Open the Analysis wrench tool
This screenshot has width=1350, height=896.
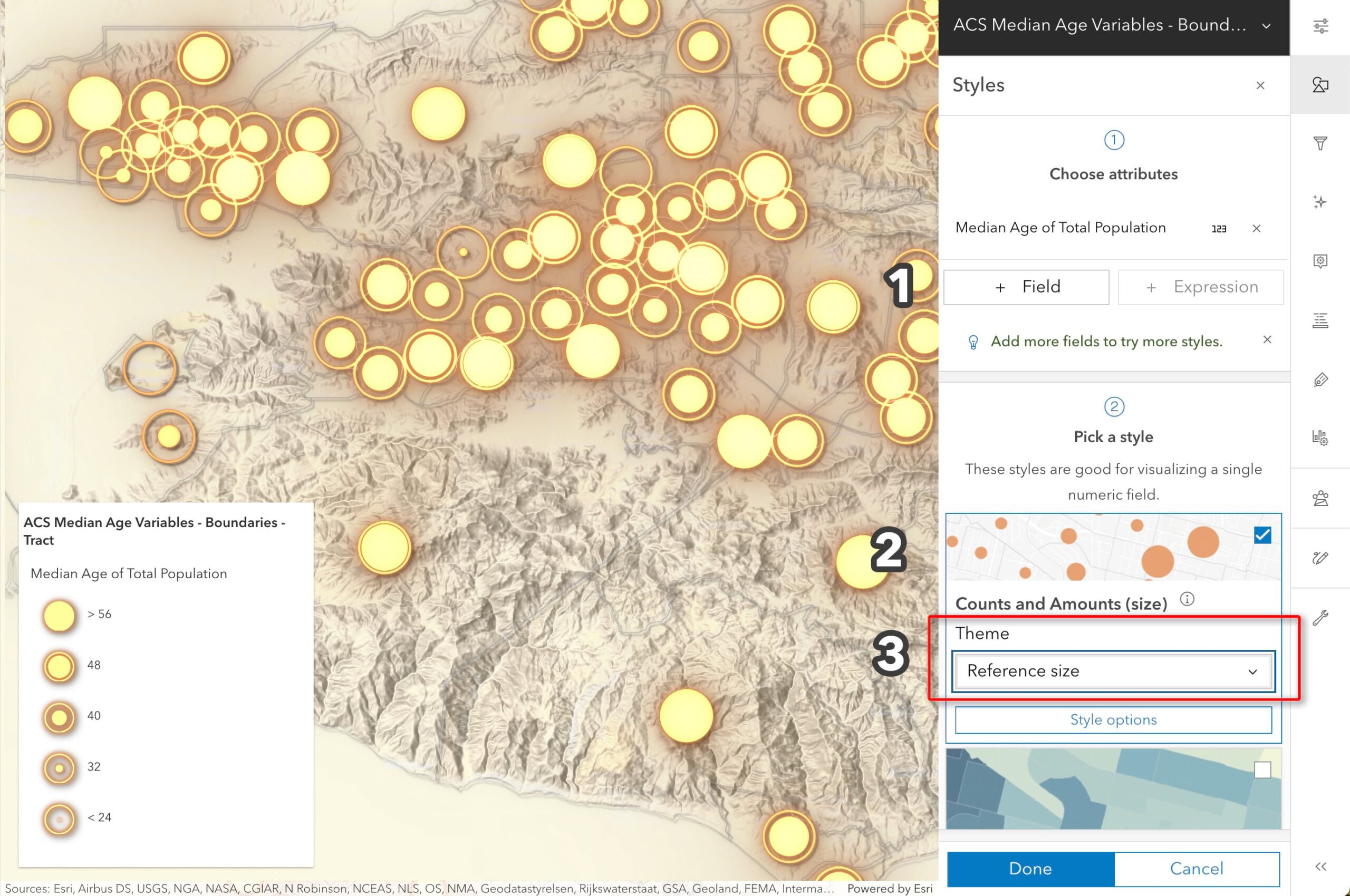point(1320,618)
